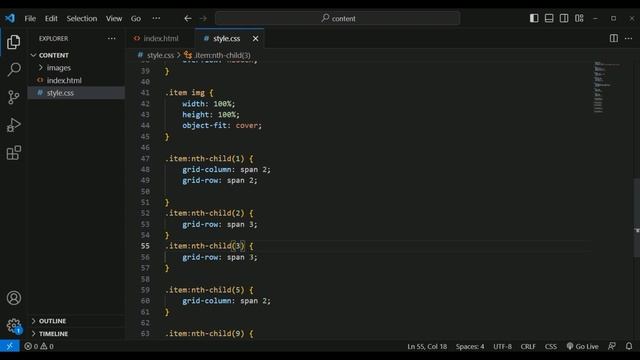Open the Go menu

pos(136,18)
